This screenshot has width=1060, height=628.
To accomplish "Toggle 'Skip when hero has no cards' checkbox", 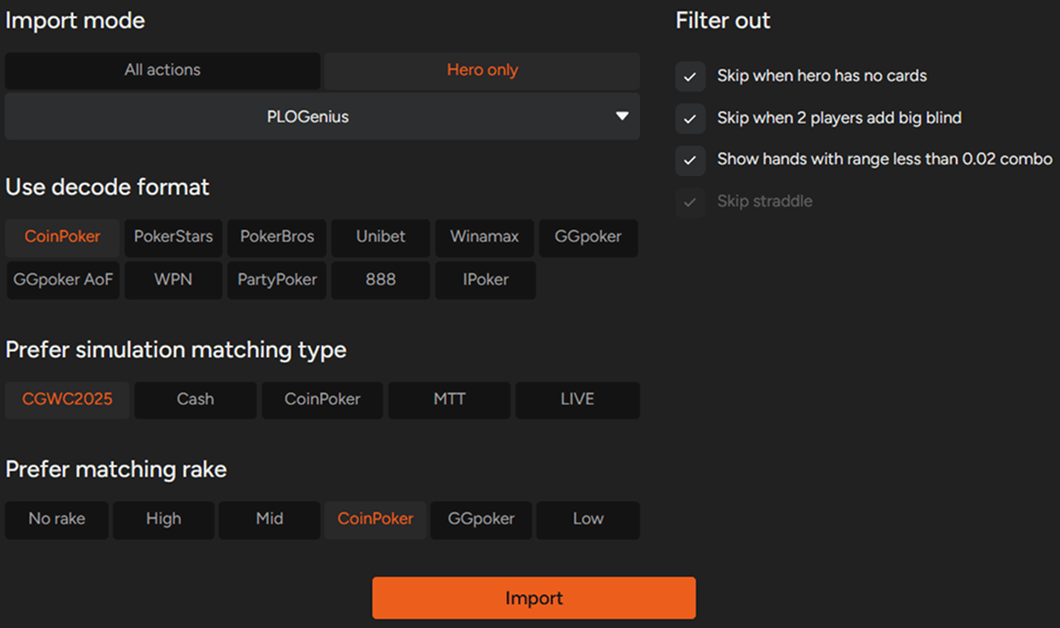I will click(x=690, y=76).
